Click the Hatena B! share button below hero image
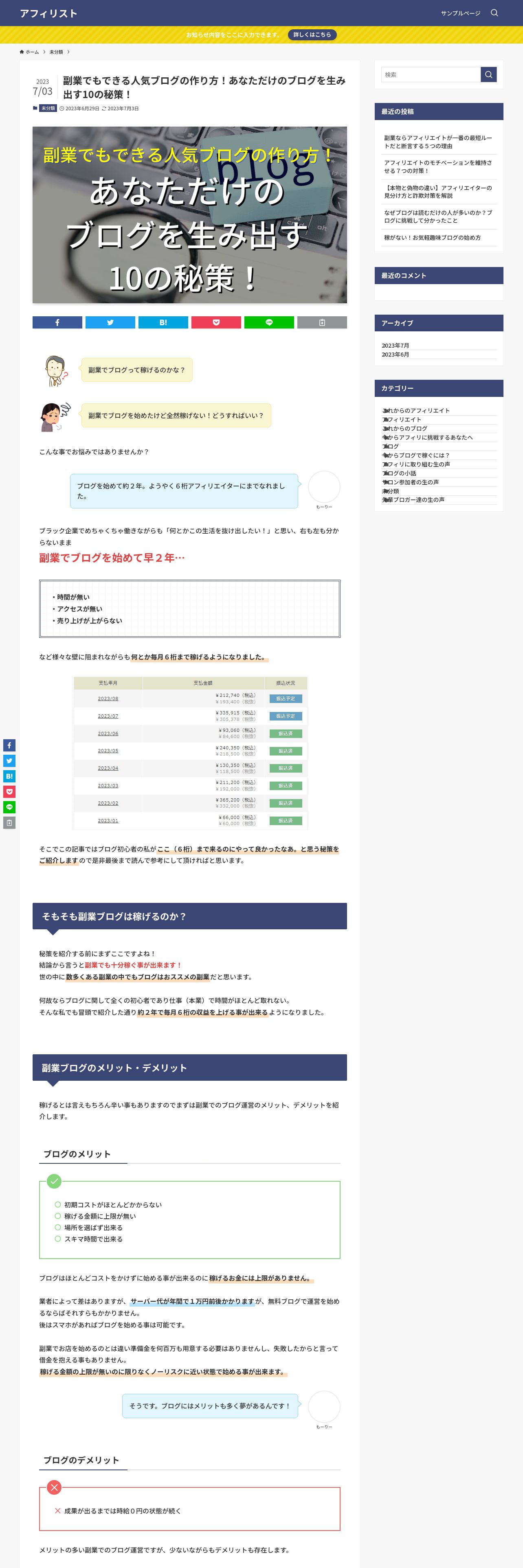Viewport: 523px width, 1568px height. click(x=163, y=323)
